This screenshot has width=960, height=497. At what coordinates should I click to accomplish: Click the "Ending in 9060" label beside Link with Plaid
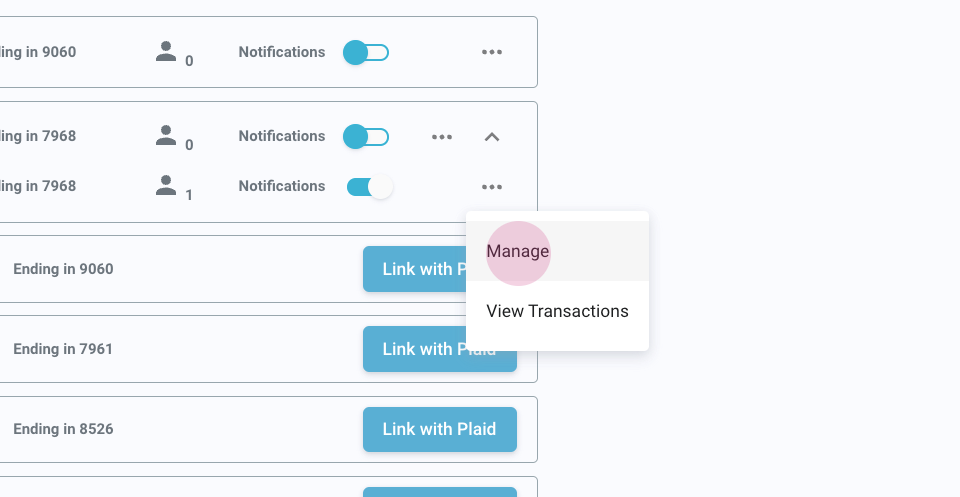tap(63, 269)
